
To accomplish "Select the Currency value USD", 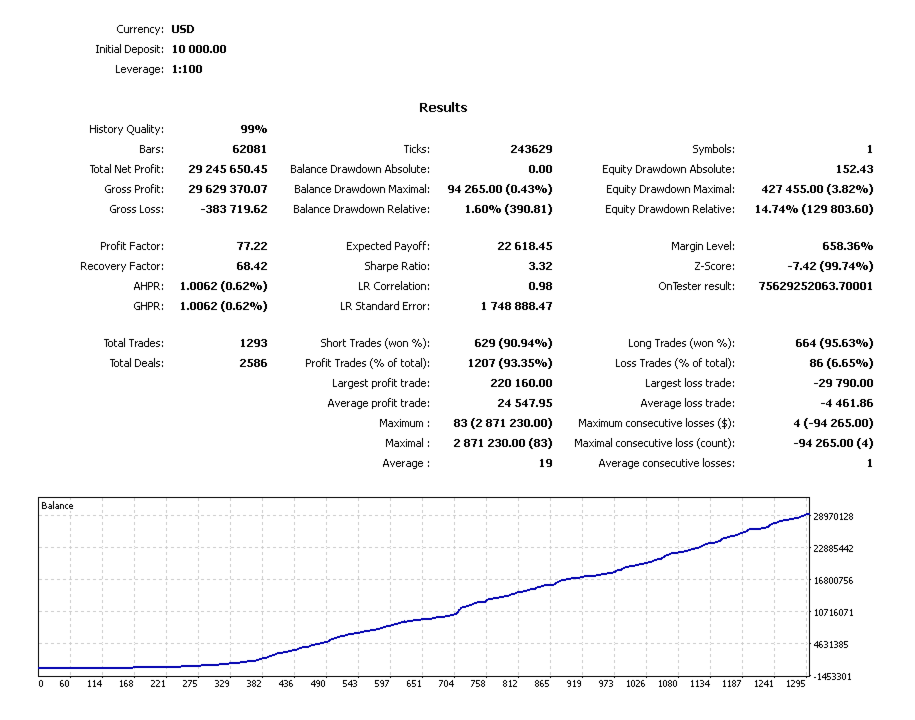I will click(x=183, y=29).
